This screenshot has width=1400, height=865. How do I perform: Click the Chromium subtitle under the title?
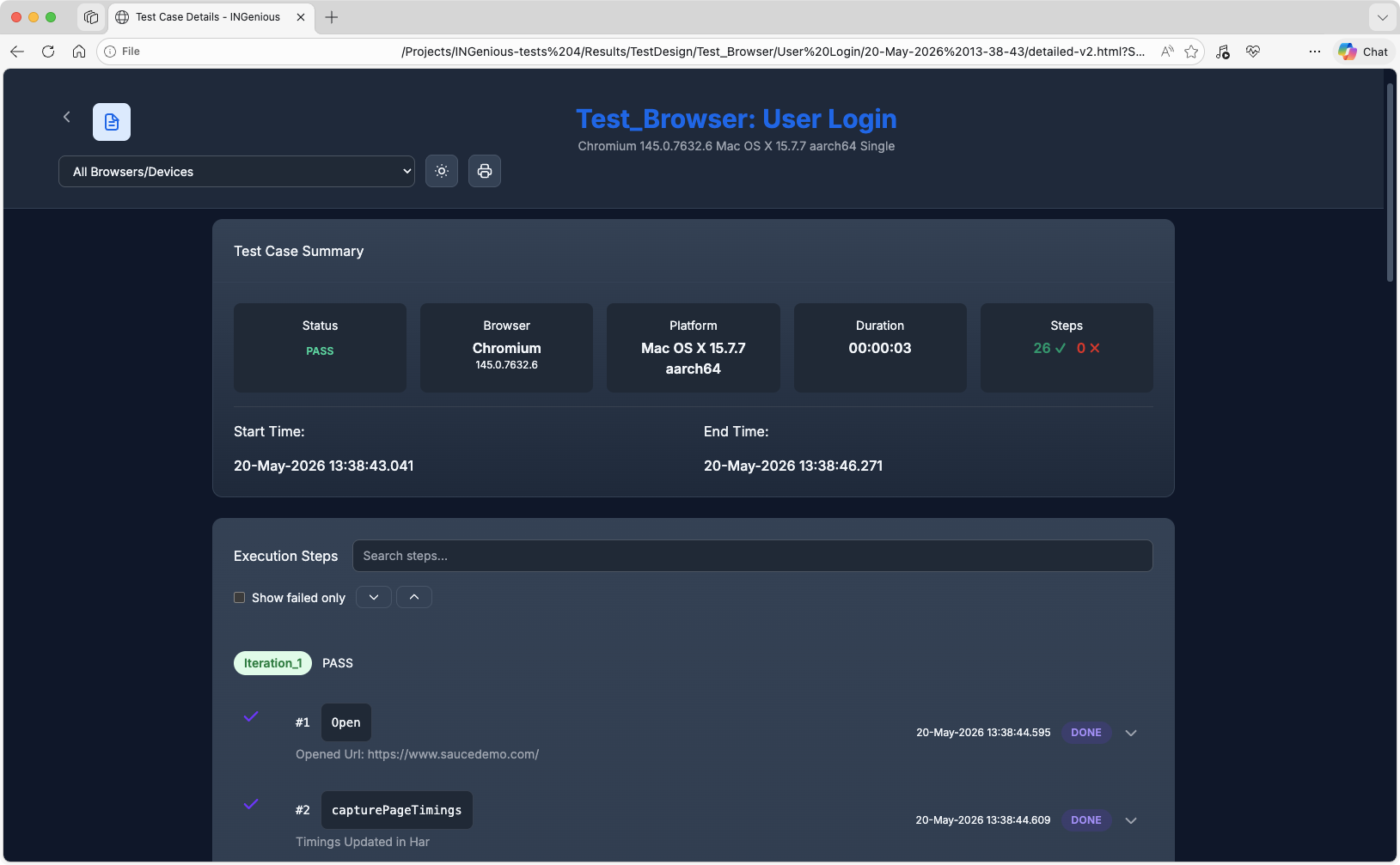click(737, 146)
